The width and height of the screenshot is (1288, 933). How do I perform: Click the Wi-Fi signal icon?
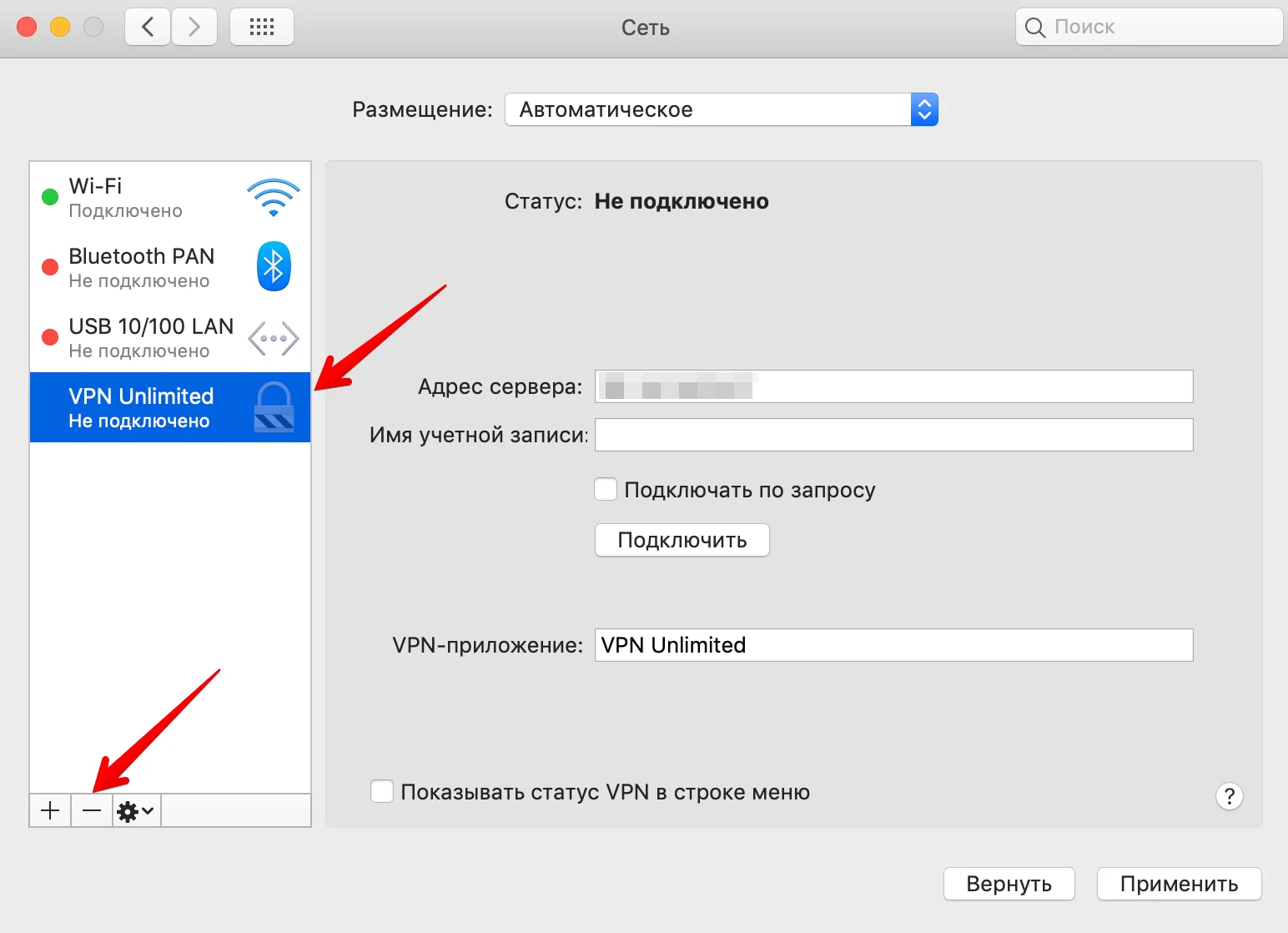point(274,198)
